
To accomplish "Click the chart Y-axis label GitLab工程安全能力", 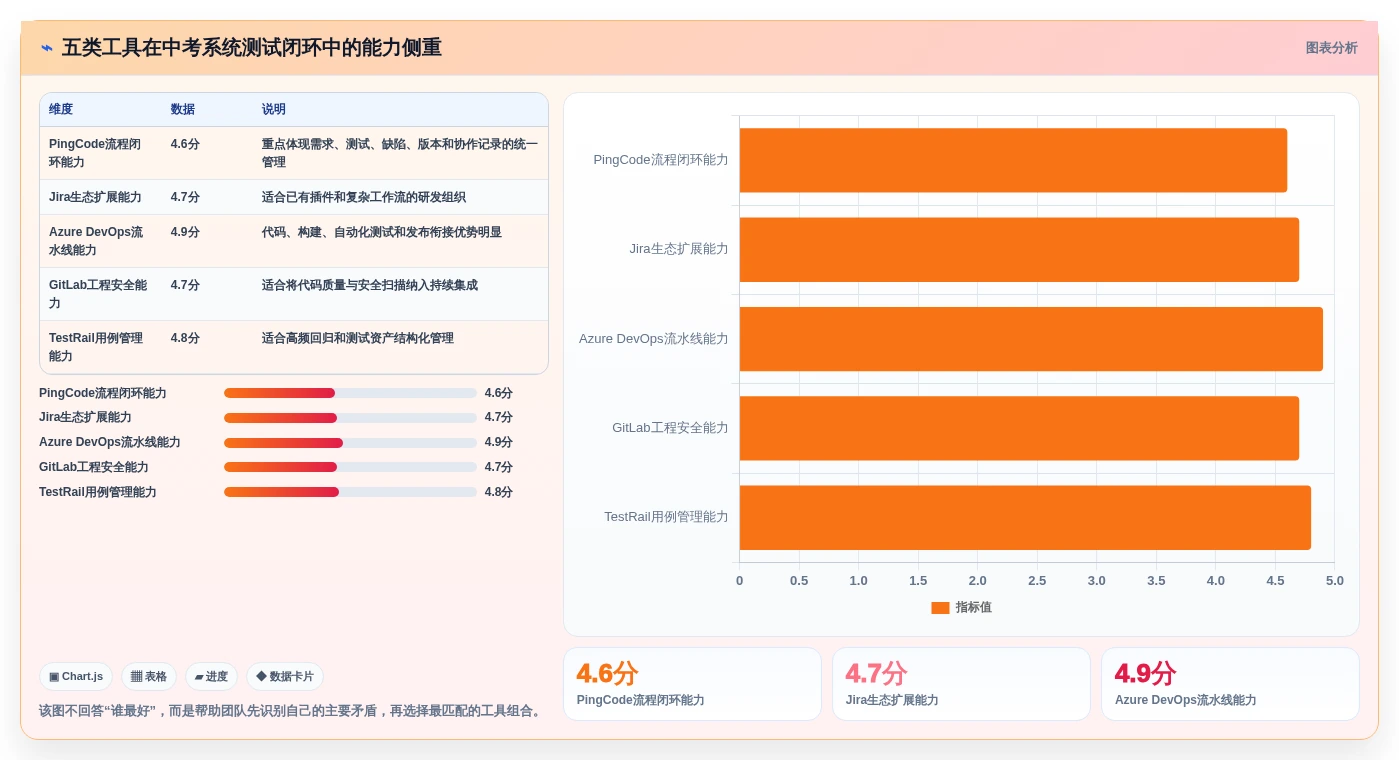I will 670,428.
